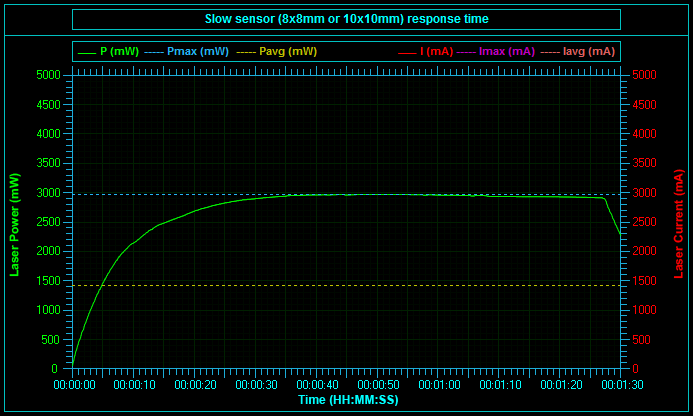Click the 00:01:10 time tick label

(500, 385)
